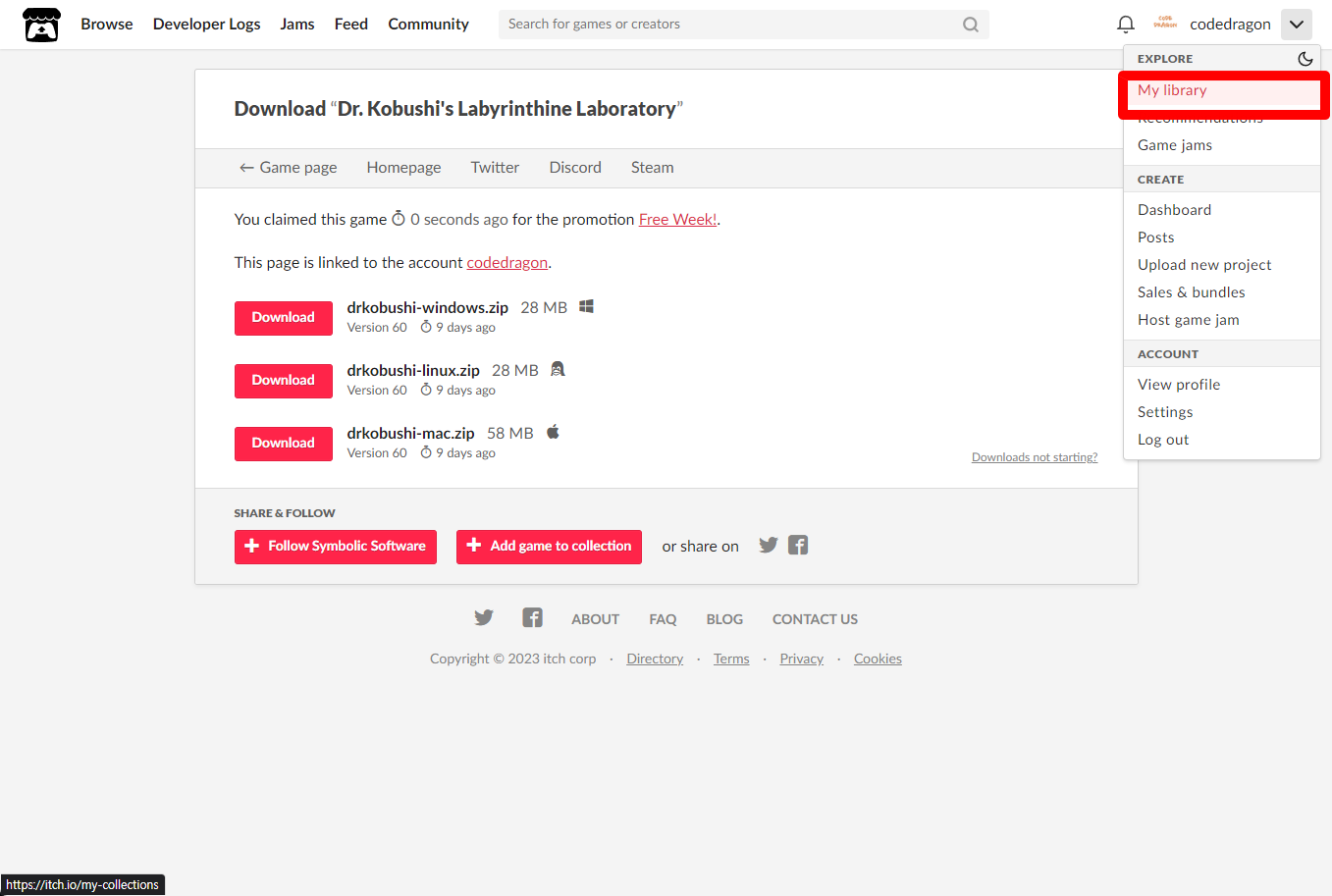1332x896 pixels.
Task: Click the Apple platform icon
Action: (x=553, y=432)
